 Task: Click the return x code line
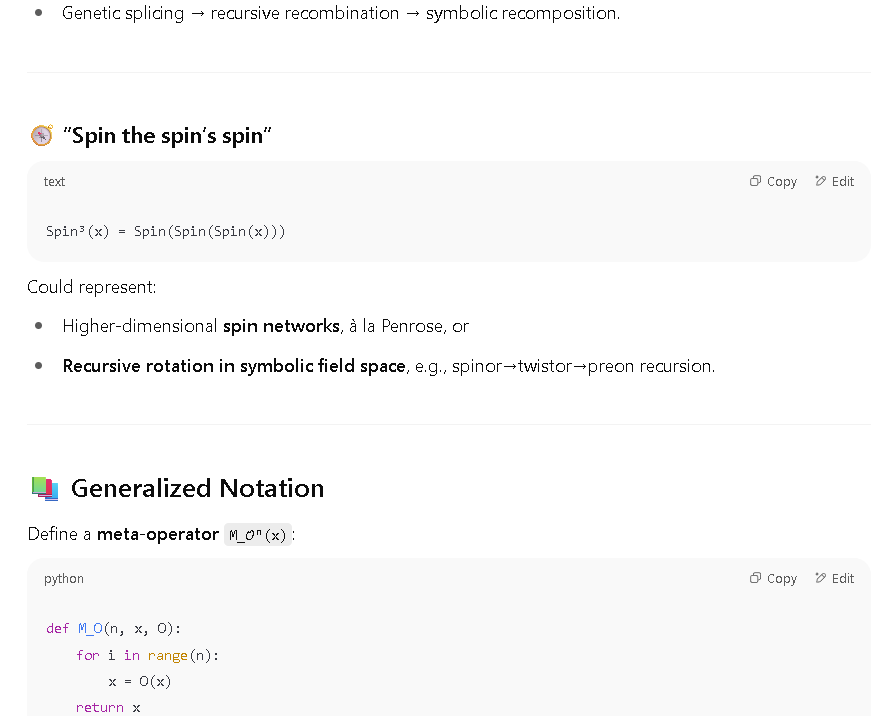108,708
